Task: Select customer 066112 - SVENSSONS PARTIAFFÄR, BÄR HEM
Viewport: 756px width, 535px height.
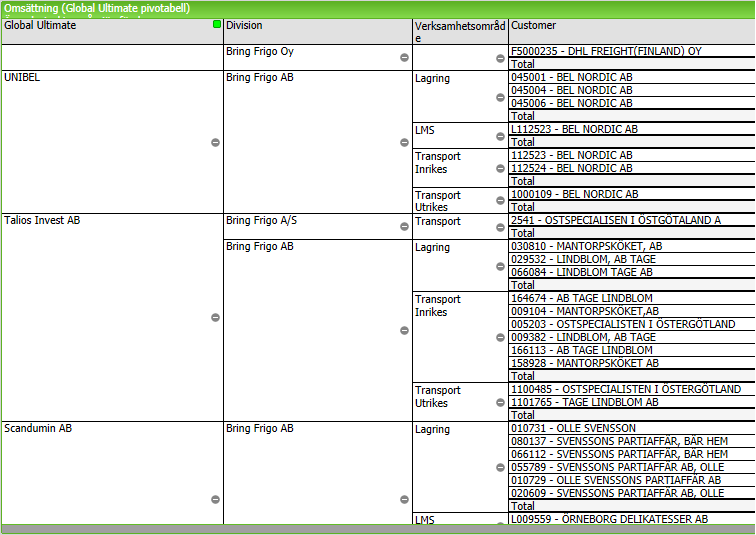Action: pyautogui.click(x=632, y=455)
